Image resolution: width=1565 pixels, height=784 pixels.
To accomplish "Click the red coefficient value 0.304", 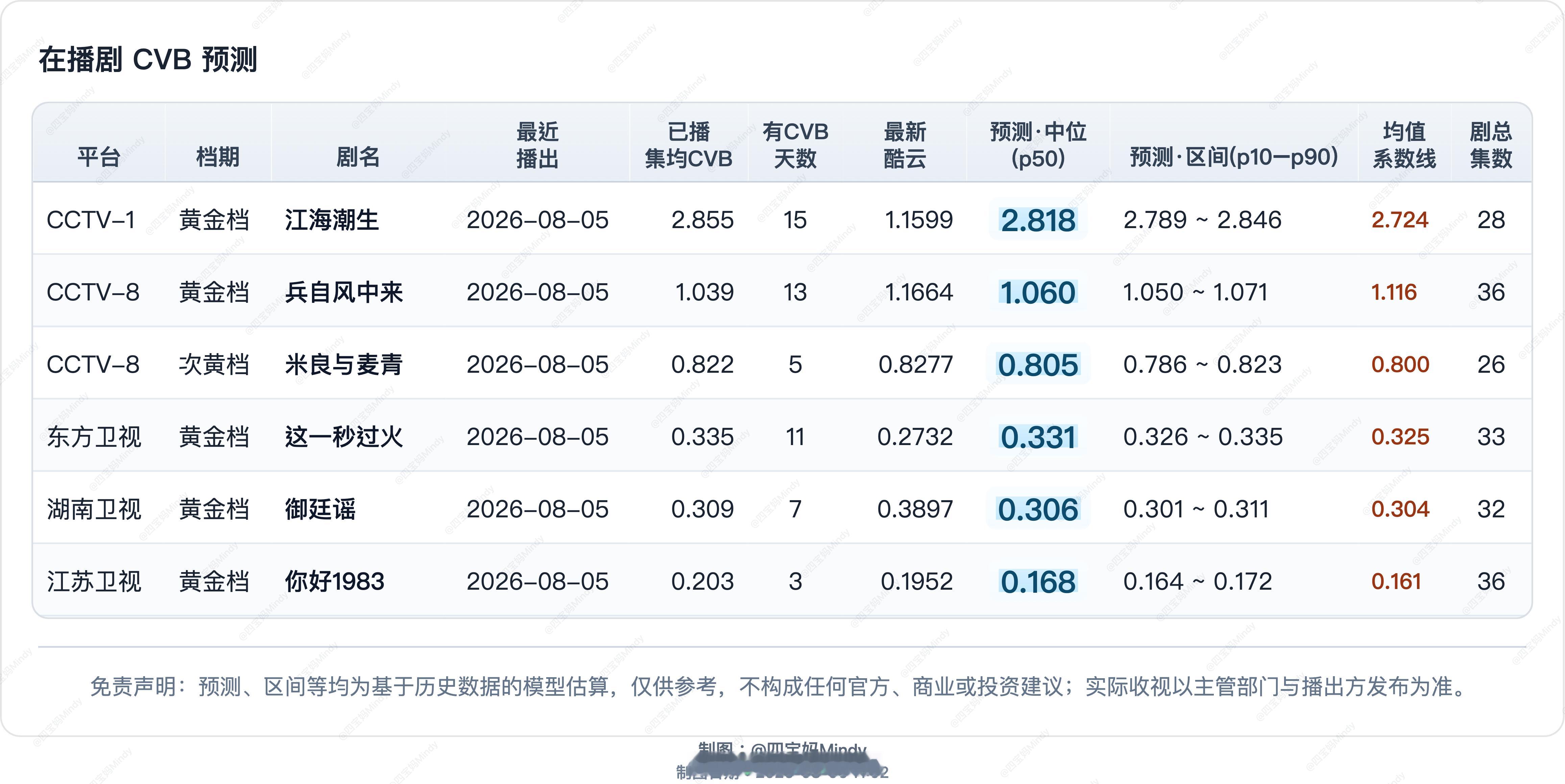I will (1400, 509).
